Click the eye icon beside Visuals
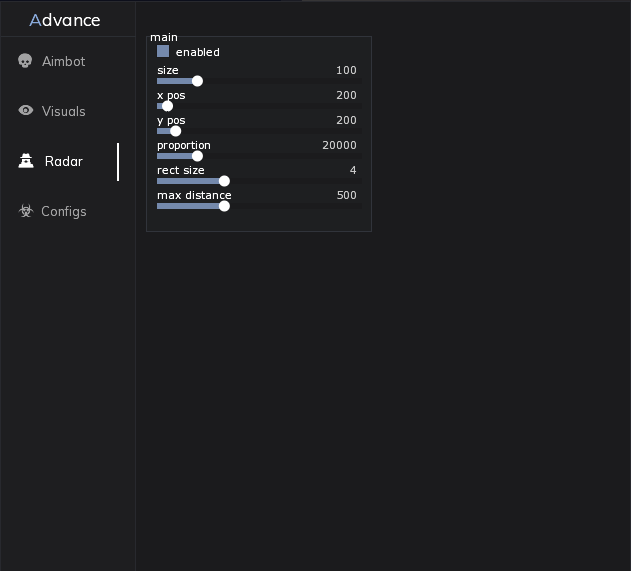Image resolution: width=631 pixels, height=571 pixels. point(26,111)
